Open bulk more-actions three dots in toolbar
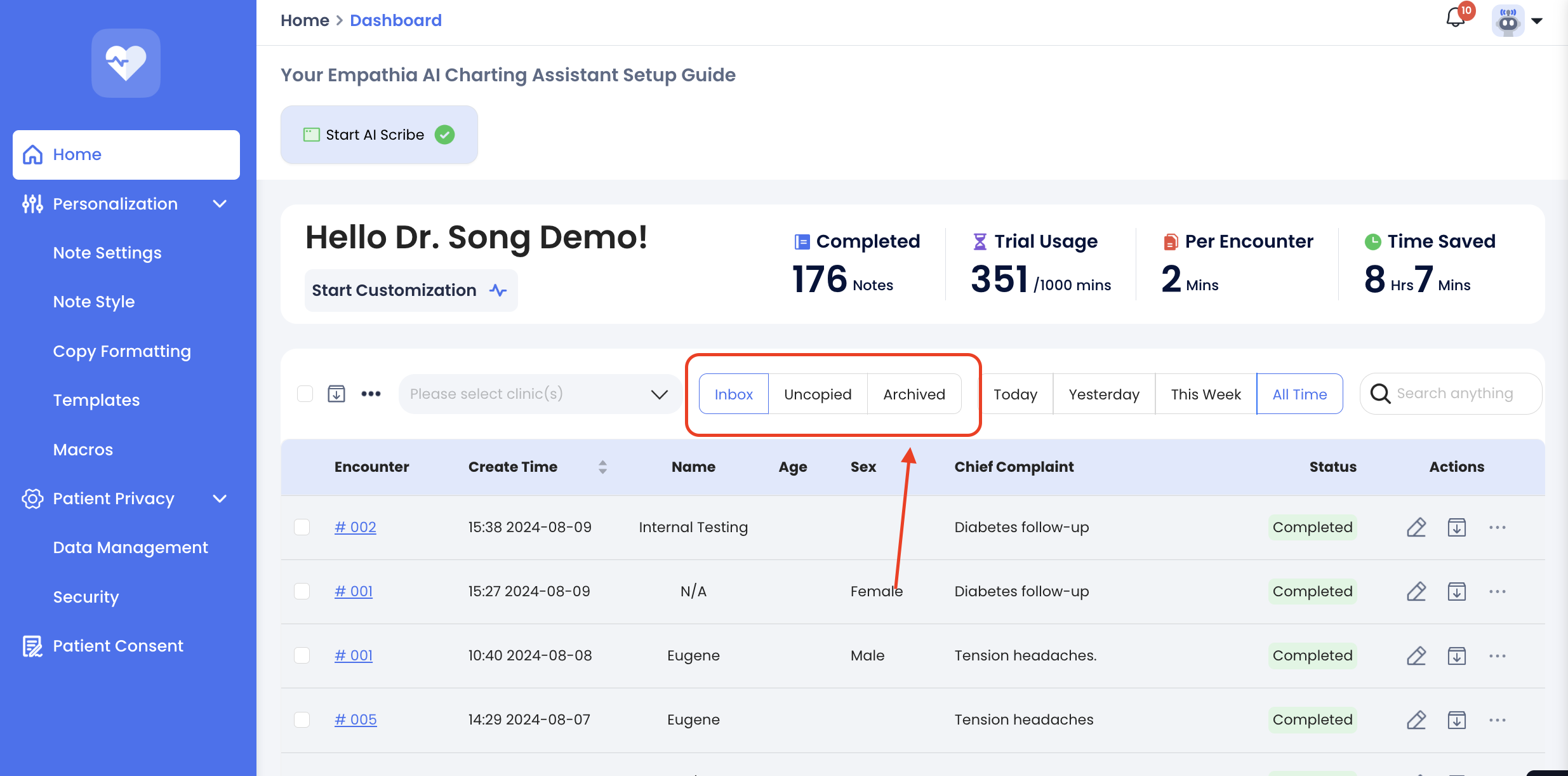Screen dimensions: 1568x776 coord(371,394)
